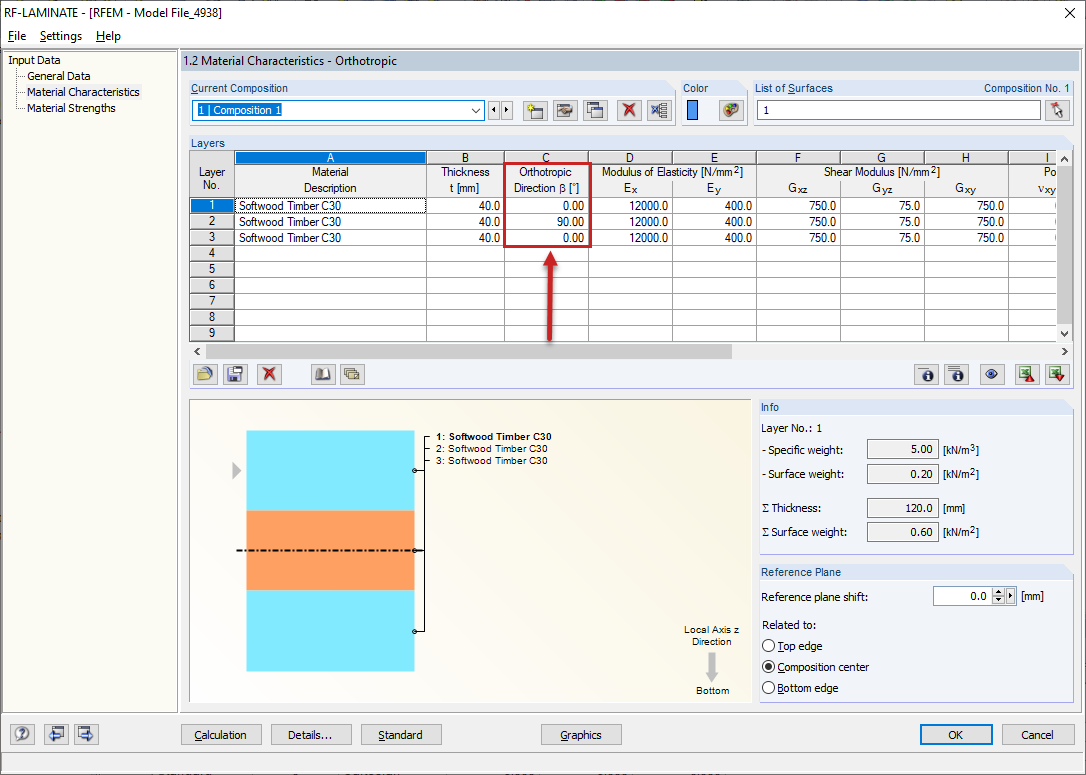Click the Details... button
This screenshot has height=775, width=1086.
coord(311,735)
